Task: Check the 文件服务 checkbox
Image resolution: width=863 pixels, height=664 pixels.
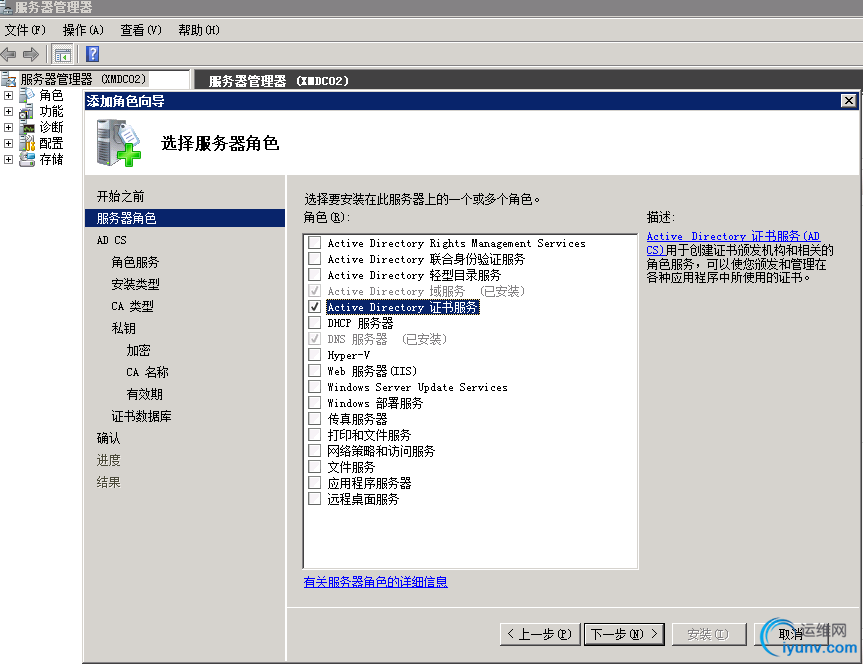Action: tap(314, 466)
